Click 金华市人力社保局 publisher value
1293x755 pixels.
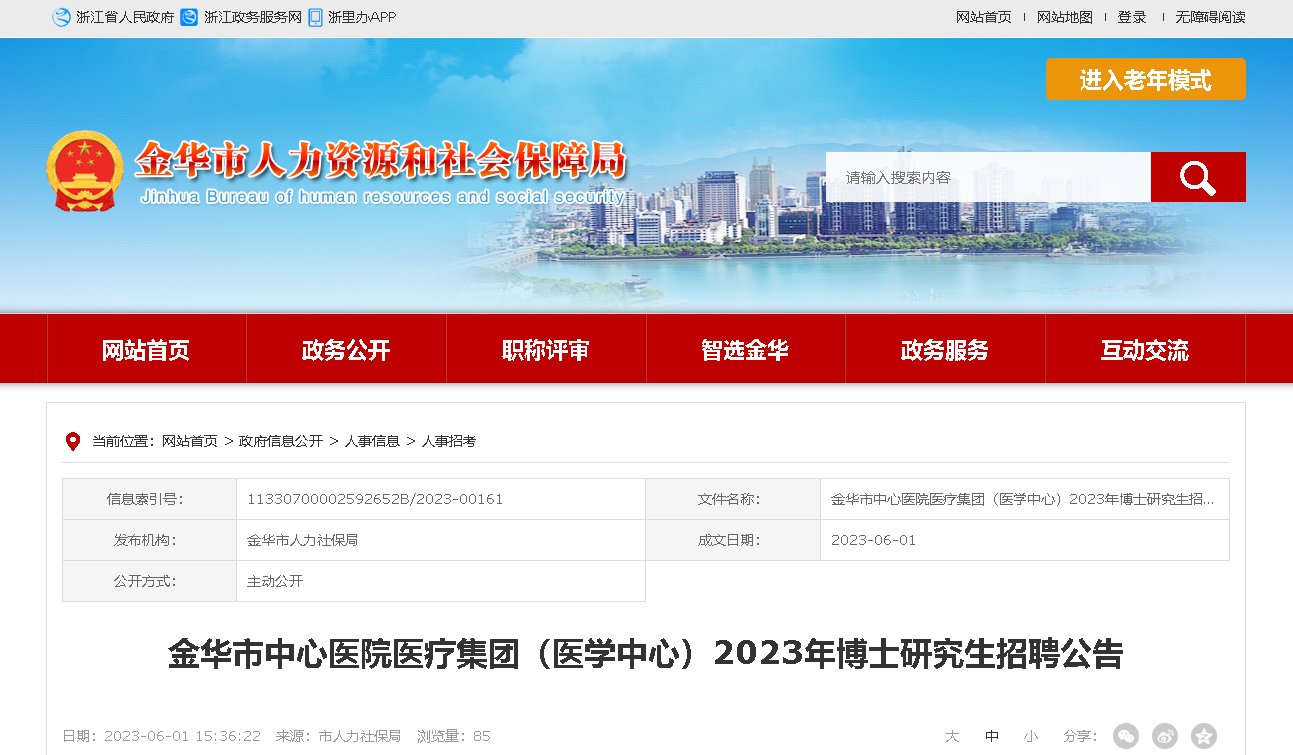(302, 540)
